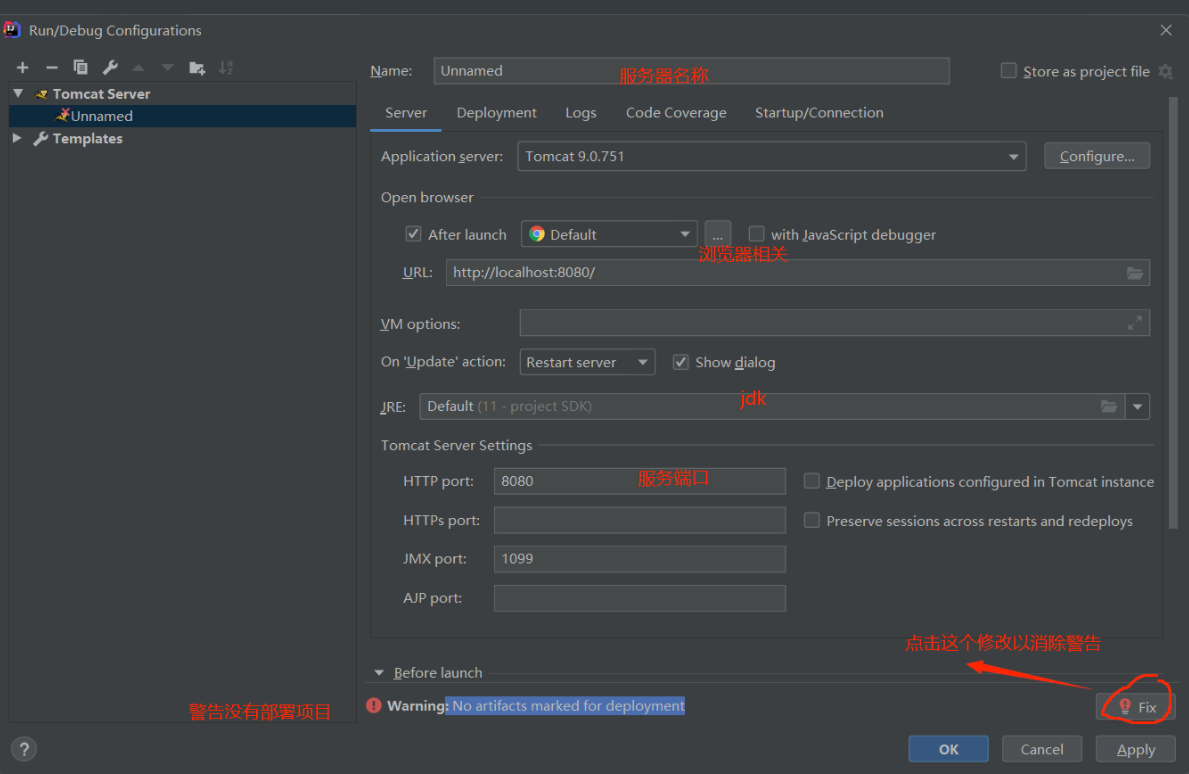1189x774 pixels.
Task: Click the Tomcat Server icon in tree
Action: [42, 94]
